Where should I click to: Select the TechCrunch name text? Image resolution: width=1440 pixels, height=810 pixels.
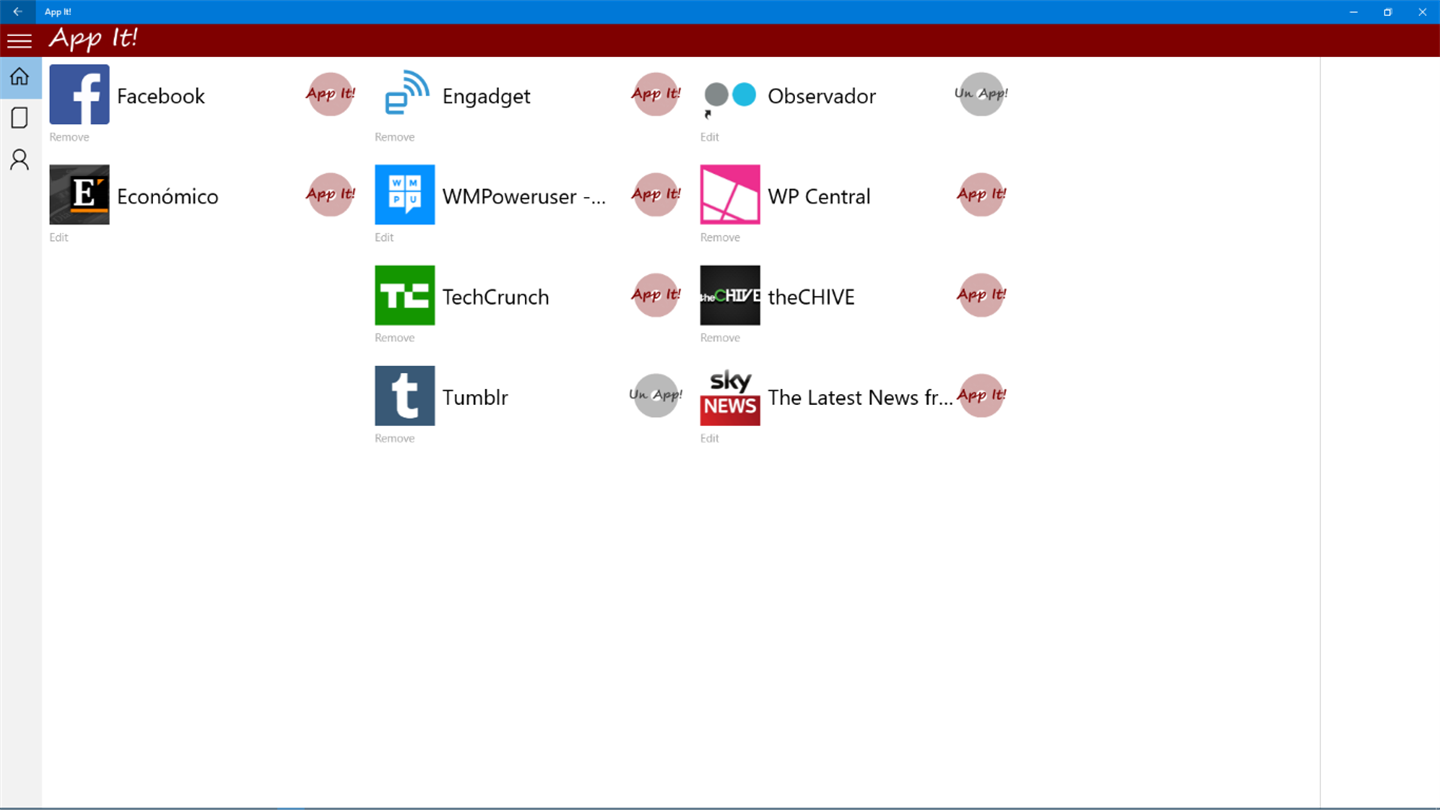pos(496,297)
